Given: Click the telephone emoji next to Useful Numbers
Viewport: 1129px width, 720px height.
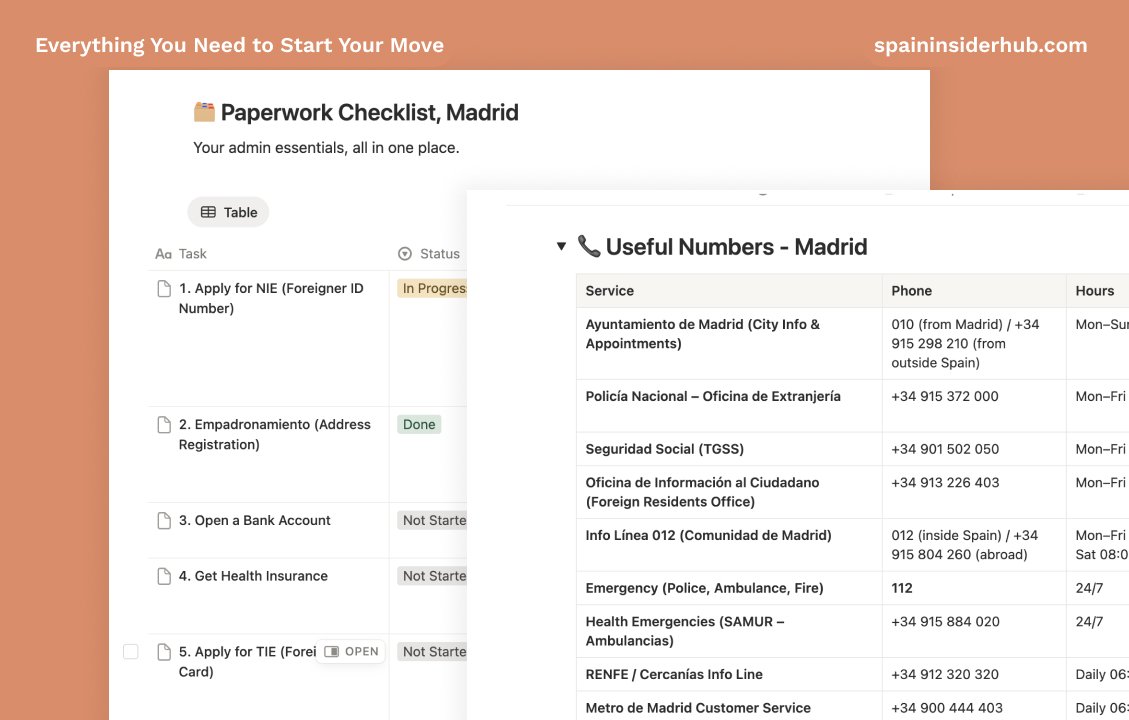Looking at the screenshot, I should 589,246.
